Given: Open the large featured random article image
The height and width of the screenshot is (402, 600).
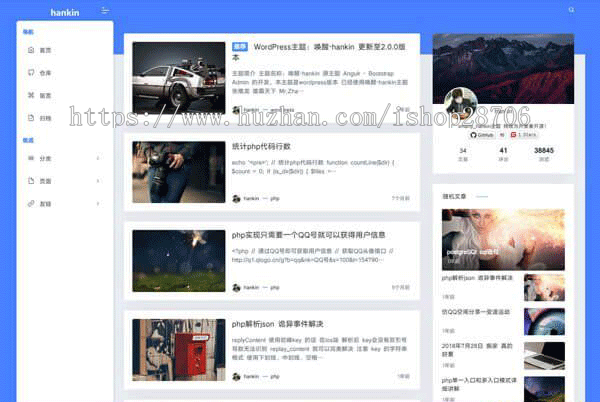Looking at the screenshot, I should [503, 239].
